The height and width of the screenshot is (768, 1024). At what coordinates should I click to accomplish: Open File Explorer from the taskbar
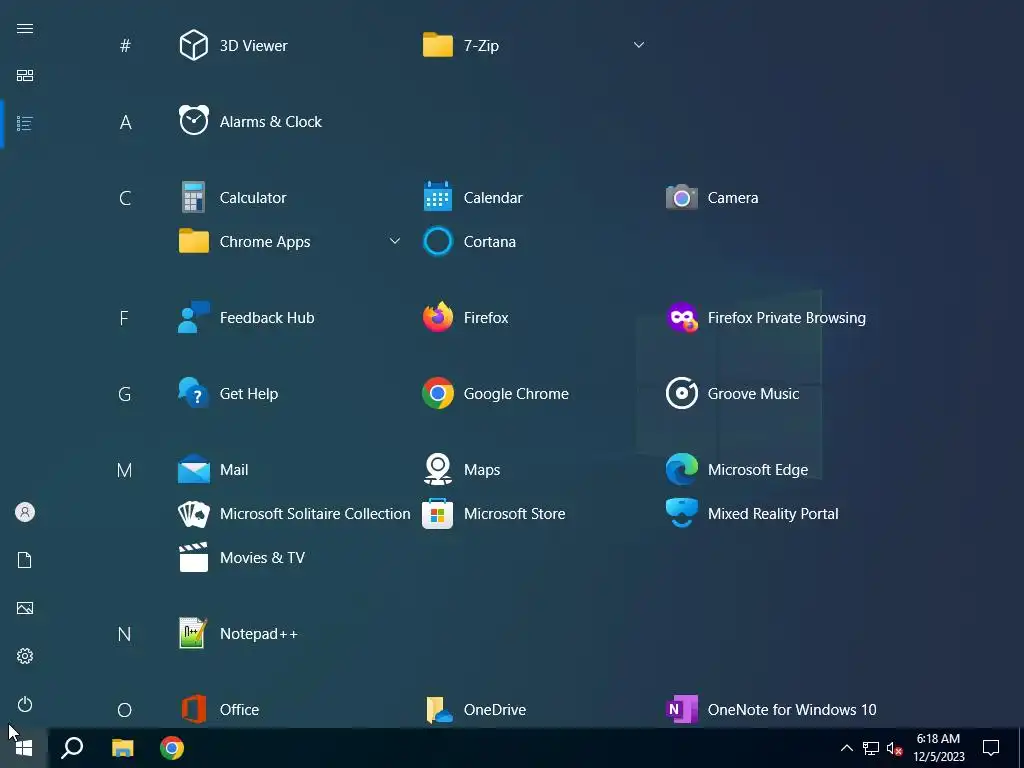coord(122,748)
